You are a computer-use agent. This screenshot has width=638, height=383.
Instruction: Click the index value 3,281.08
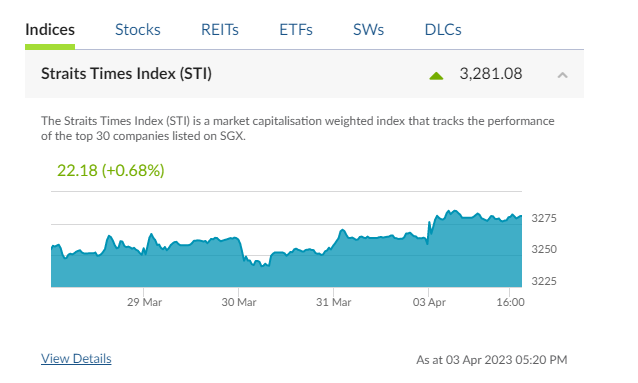(x=491, y=74)
